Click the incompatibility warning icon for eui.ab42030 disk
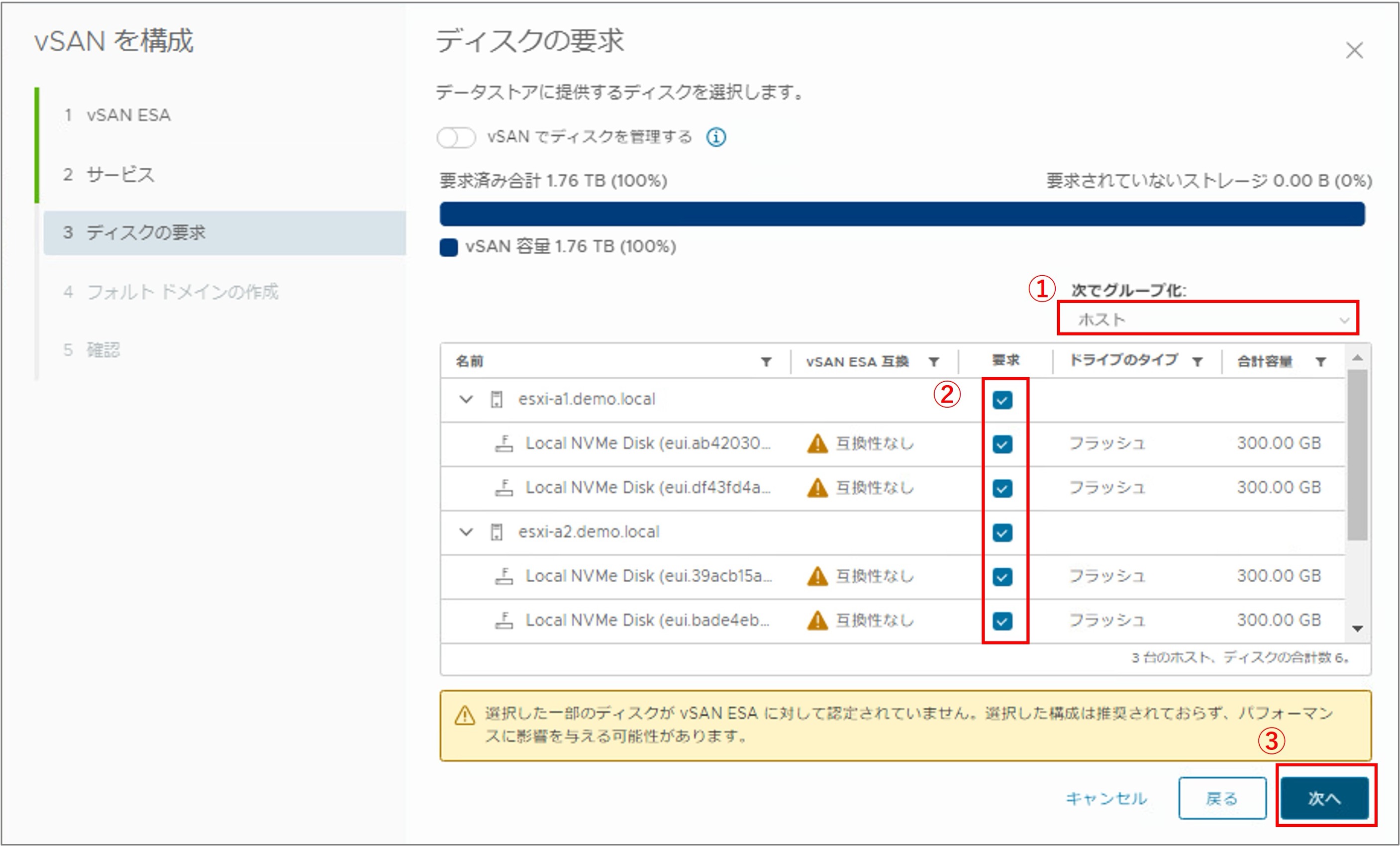1400x846 pixels. (x=817, y=443)
